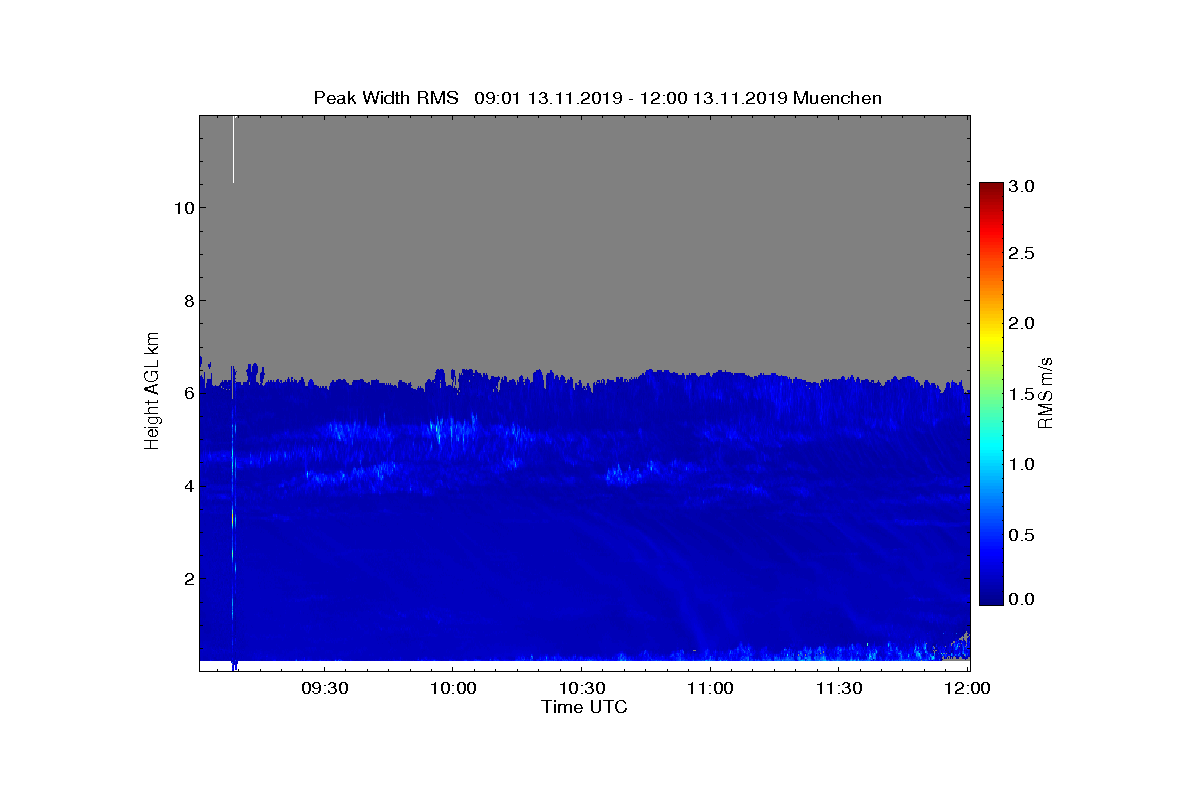Click the 'Height AGL km' axis label
Viewport: 1200px width, 800px height.
tap(152, 393)
